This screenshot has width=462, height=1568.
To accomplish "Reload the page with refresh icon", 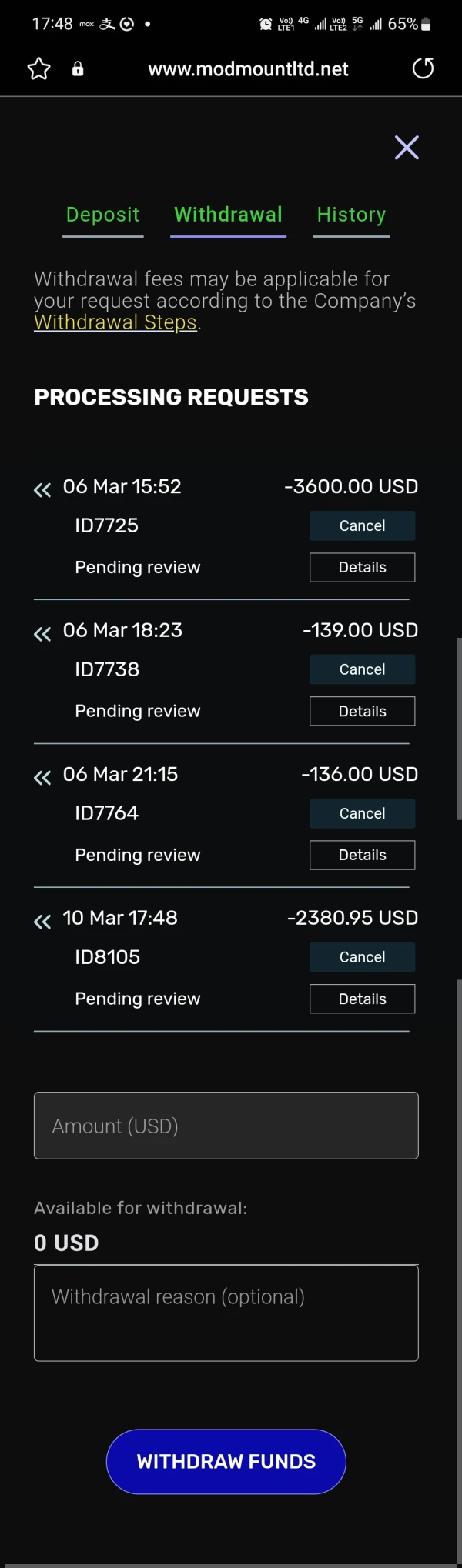I will click(423, 68).
